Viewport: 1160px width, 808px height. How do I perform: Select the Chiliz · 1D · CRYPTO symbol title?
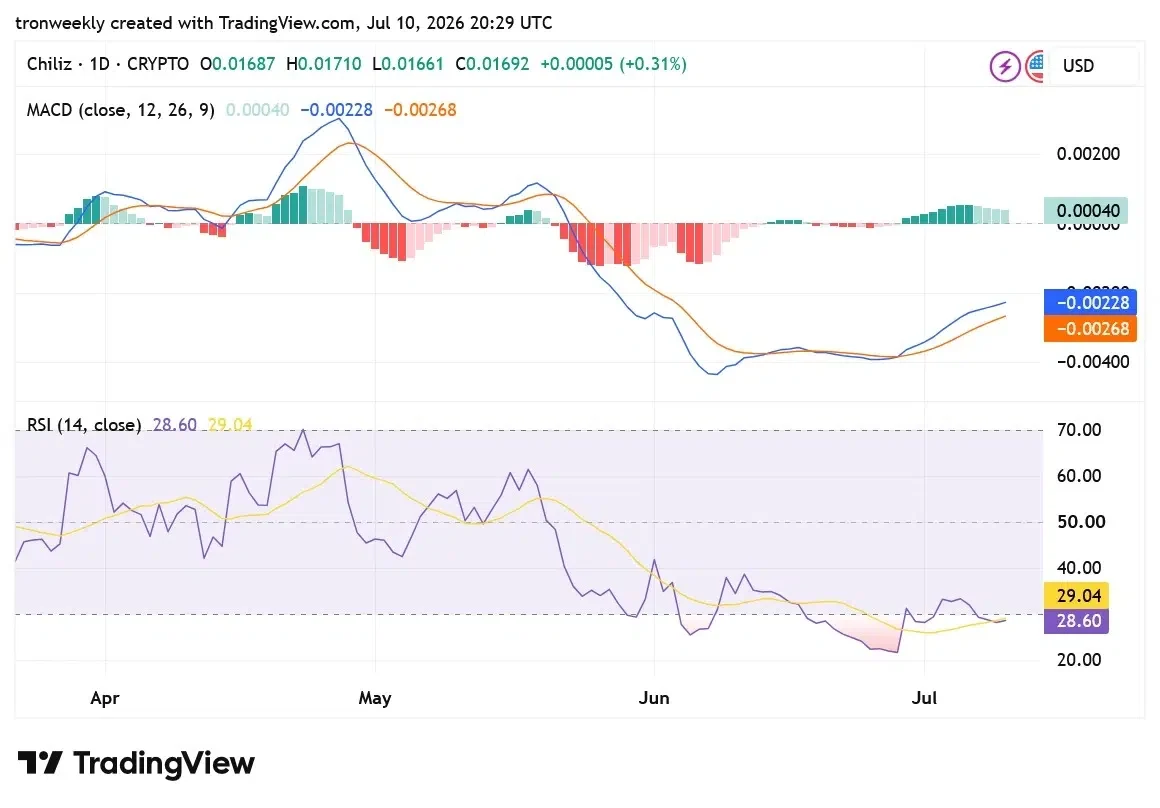[108, 64]
